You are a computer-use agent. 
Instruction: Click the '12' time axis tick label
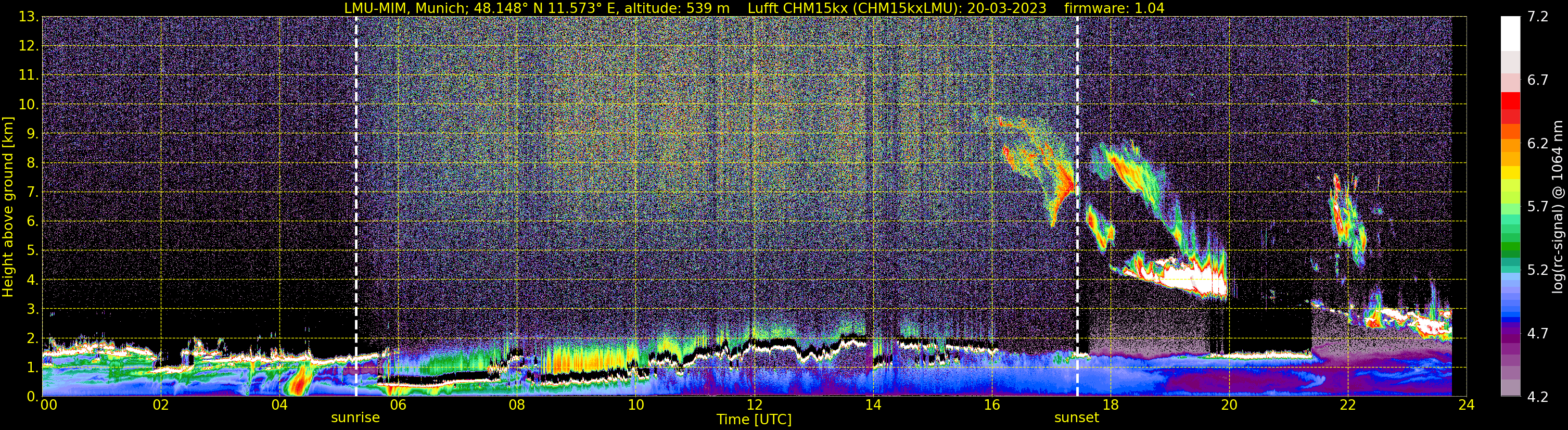click(x=754, y=405)
